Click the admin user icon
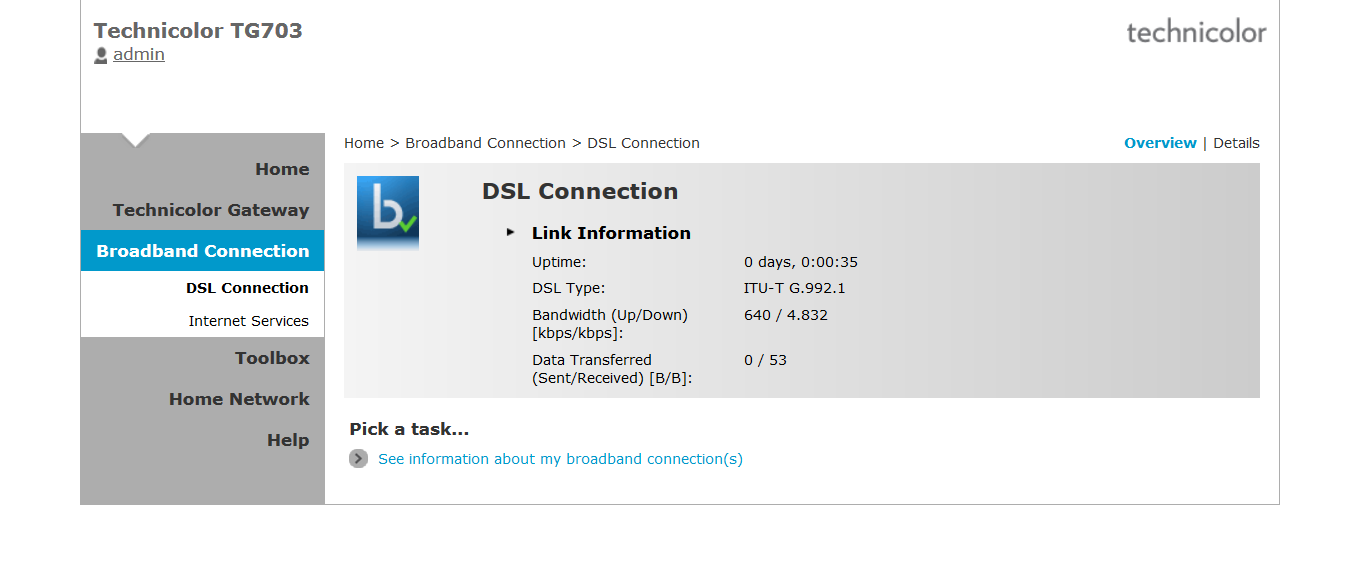 pyautogui.click(x=101, y=56)
